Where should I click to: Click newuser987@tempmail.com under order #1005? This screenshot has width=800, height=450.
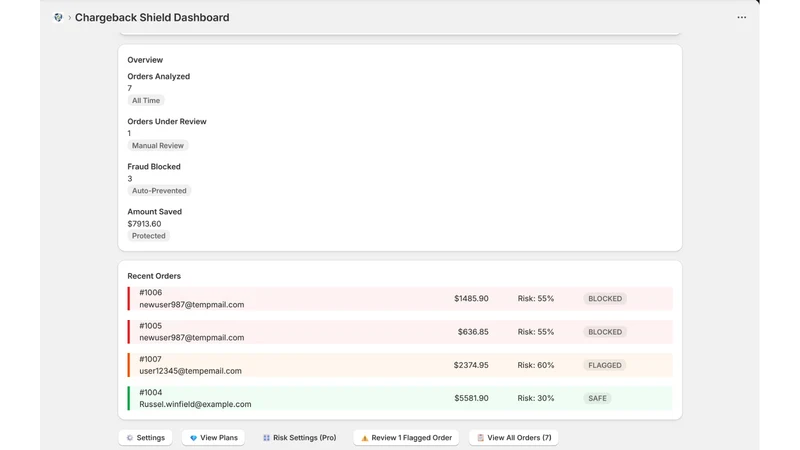point(191,338)
